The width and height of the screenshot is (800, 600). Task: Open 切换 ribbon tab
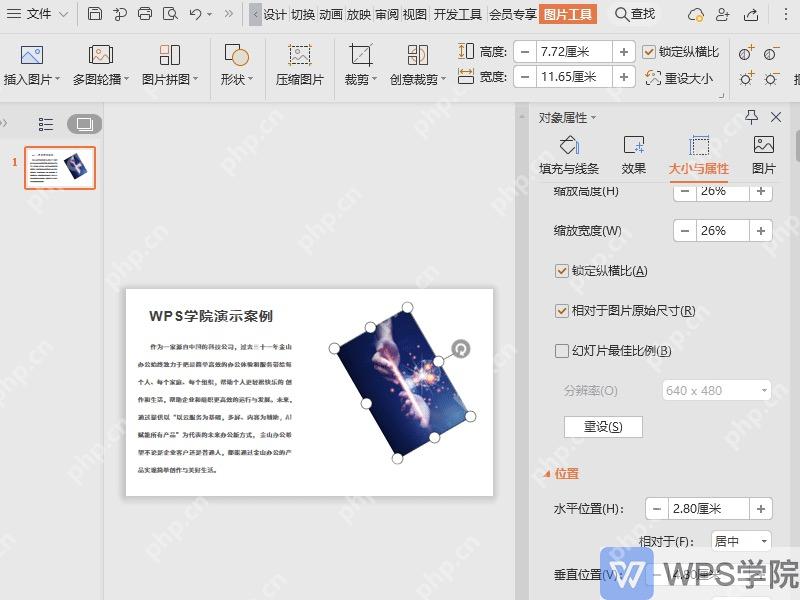coord(303,14)
